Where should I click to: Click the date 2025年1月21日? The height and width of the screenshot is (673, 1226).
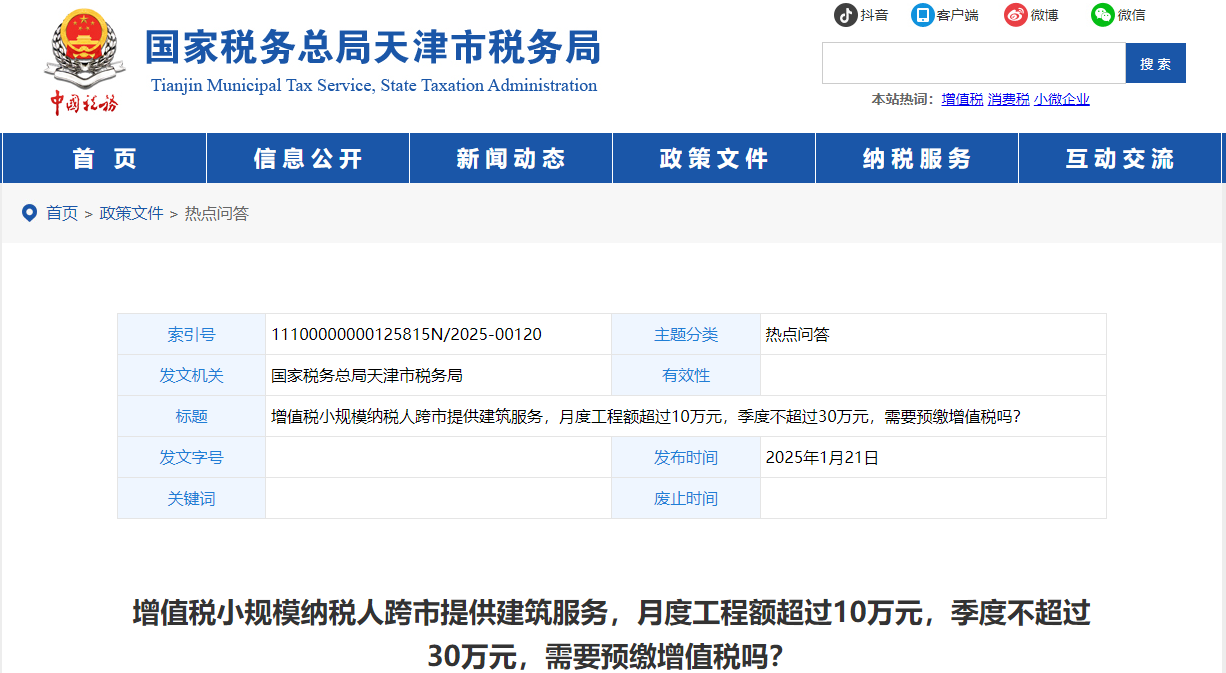[x=822, y=458]
